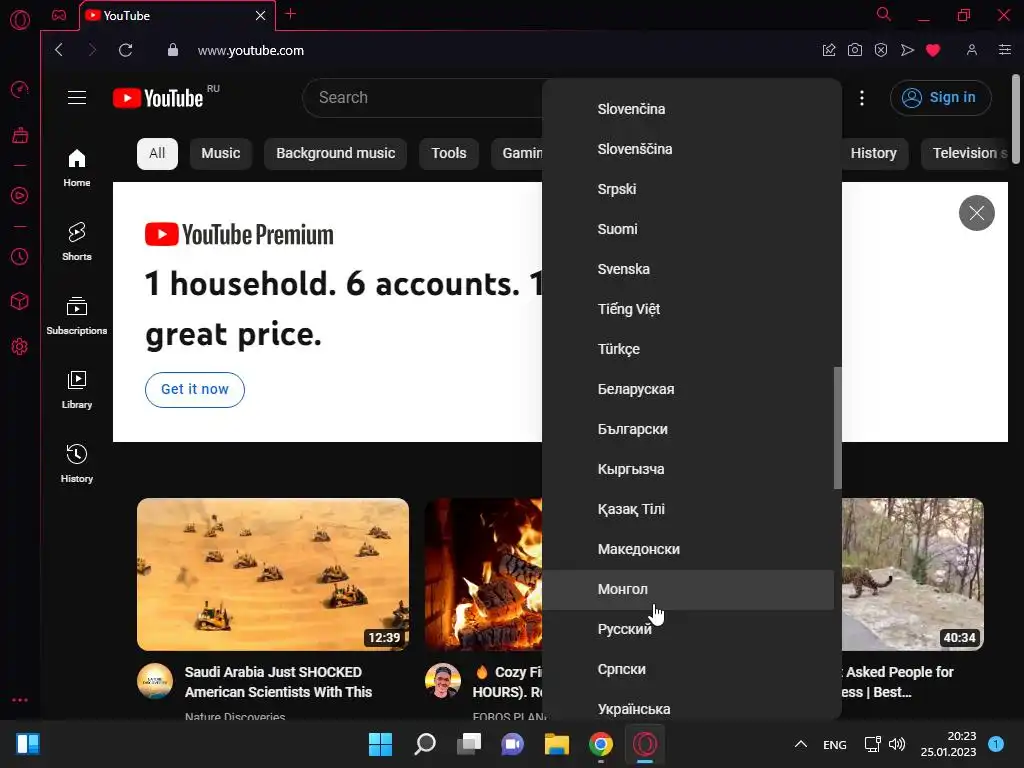1024x768 pixels.
Task: Click Get it now button
Action: 195,390
